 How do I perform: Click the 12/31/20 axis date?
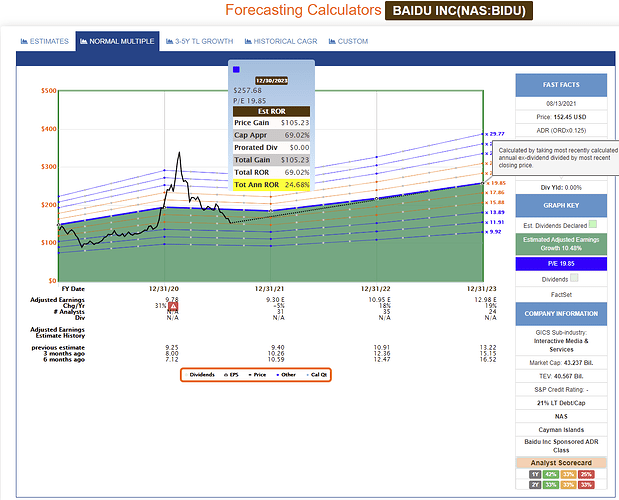coord(164,289)
